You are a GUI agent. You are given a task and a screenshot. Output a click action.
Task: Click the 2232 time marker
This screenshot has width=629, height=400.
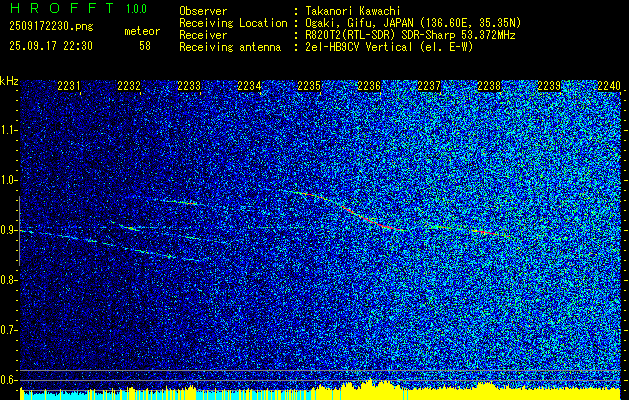click(x=129, y=86)
